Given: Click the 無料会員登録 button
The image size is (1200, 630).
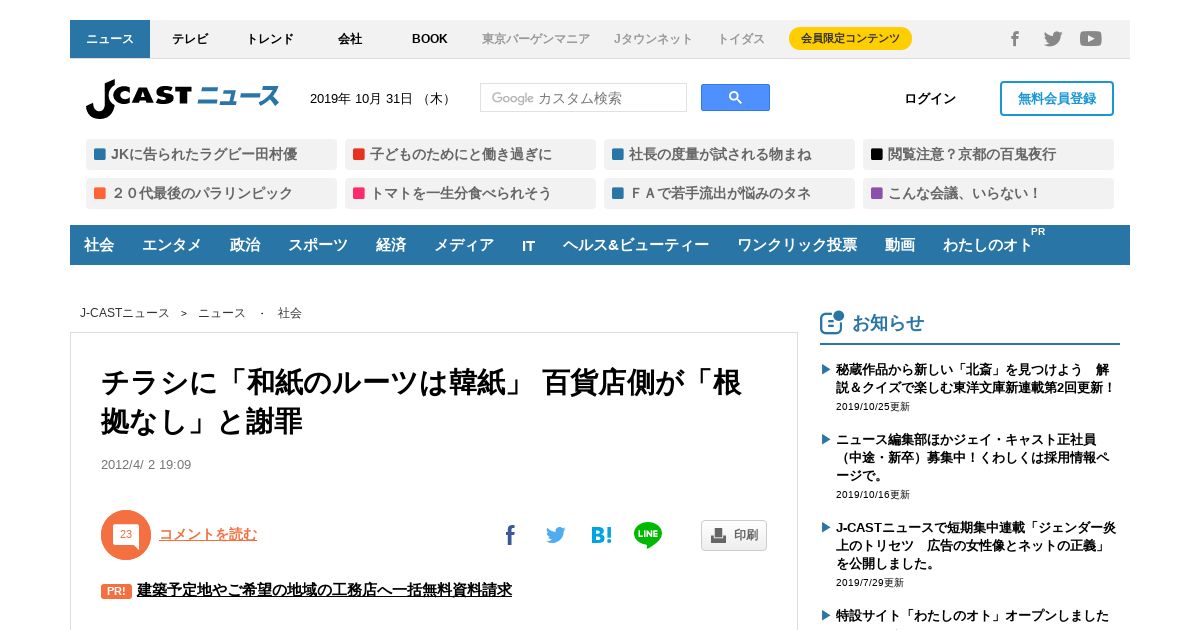Looking at the screenshot, I should coord(1057,98).
